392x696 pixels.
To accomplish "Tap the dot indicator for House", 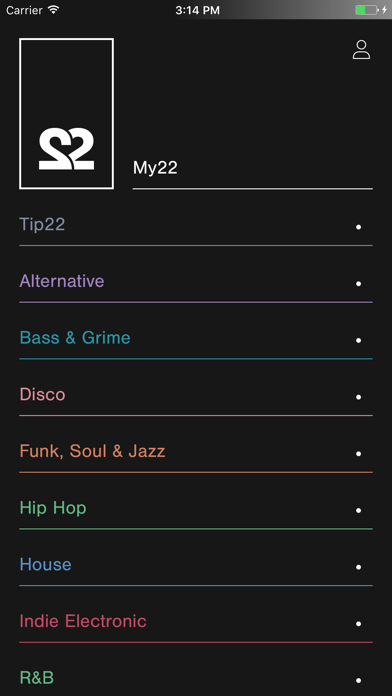I will pyautogui.click(x=358, y=567).
